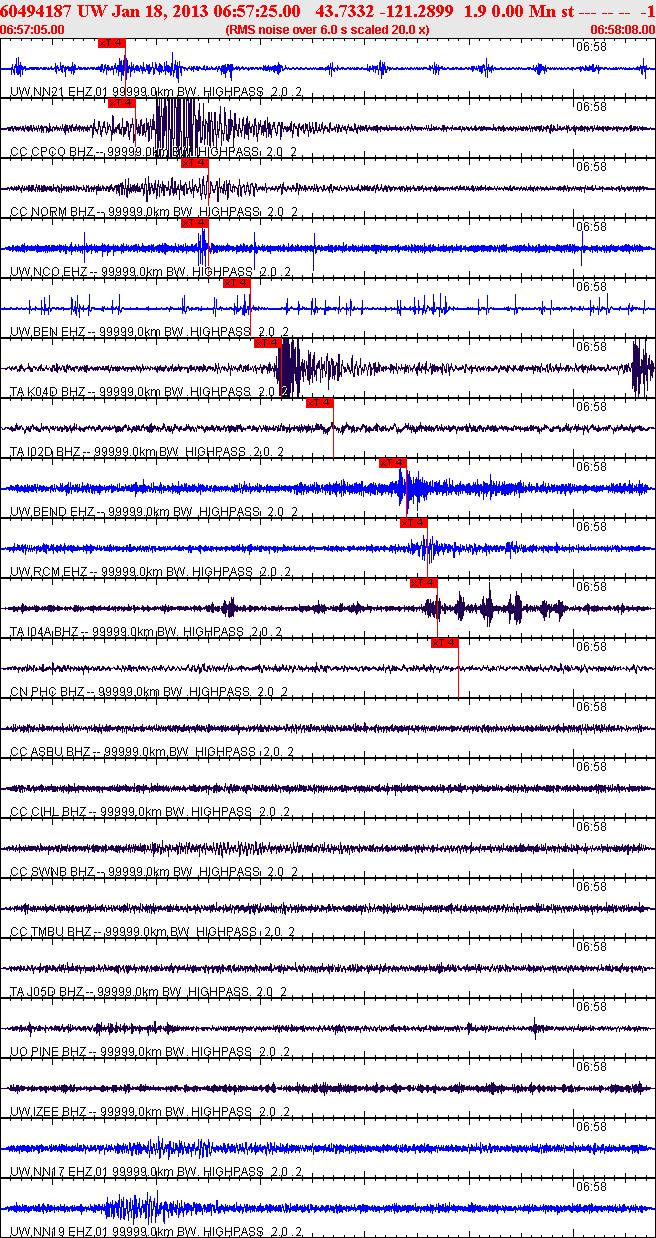Click the 06:58 tick label on UW.NN21 trace
This screenshot has width=656, height=1238.
click(592, 46)
